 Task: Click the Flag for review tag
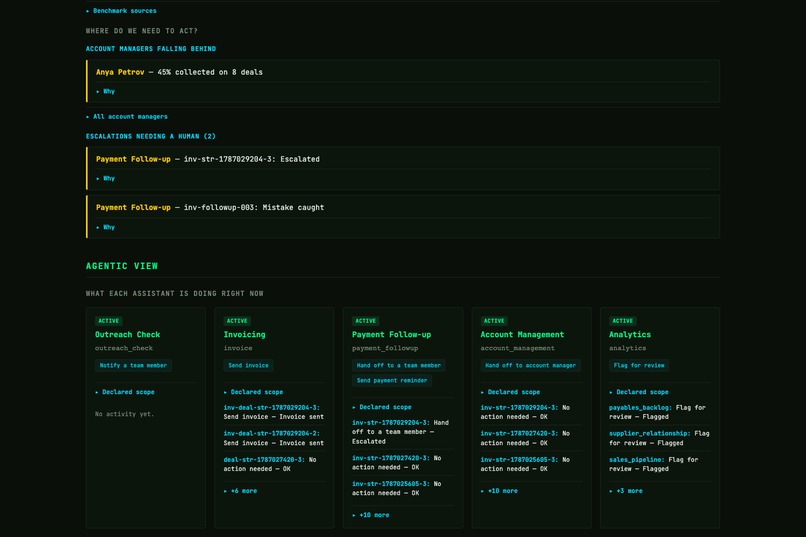(x=639, y=365)
